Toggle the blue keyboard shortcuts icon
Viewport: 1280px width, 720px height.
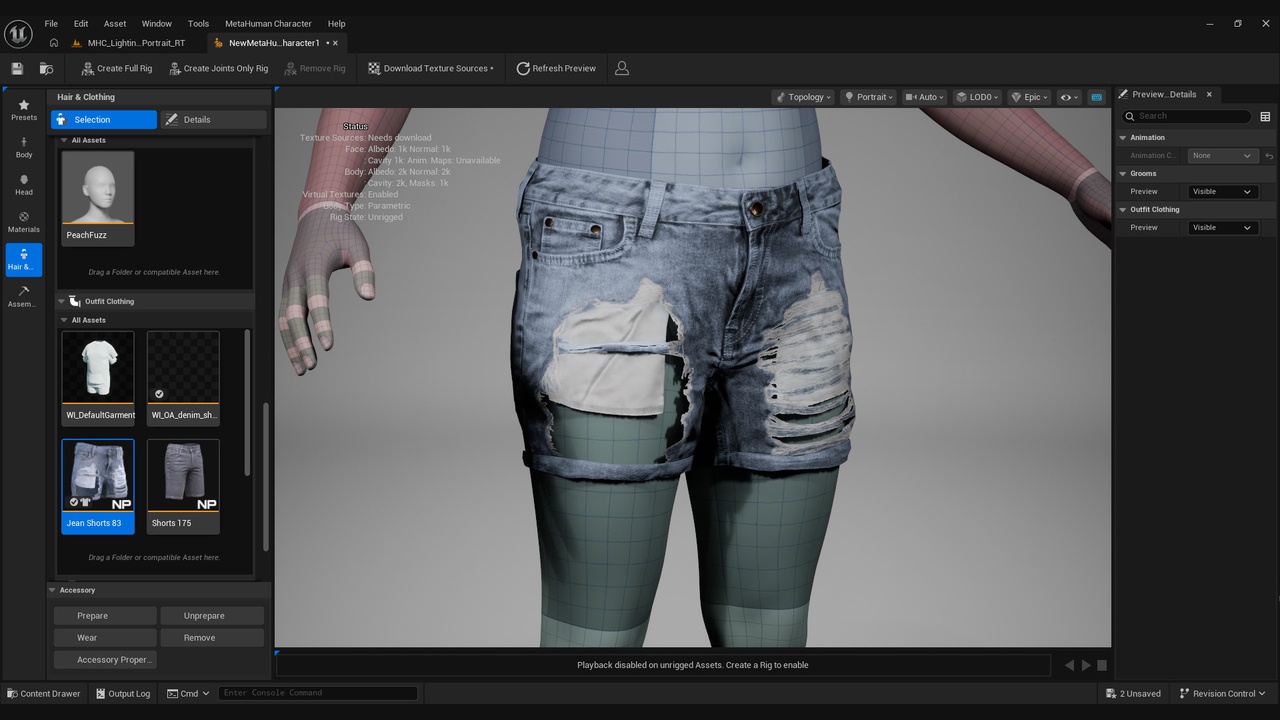pos(1096,97)
